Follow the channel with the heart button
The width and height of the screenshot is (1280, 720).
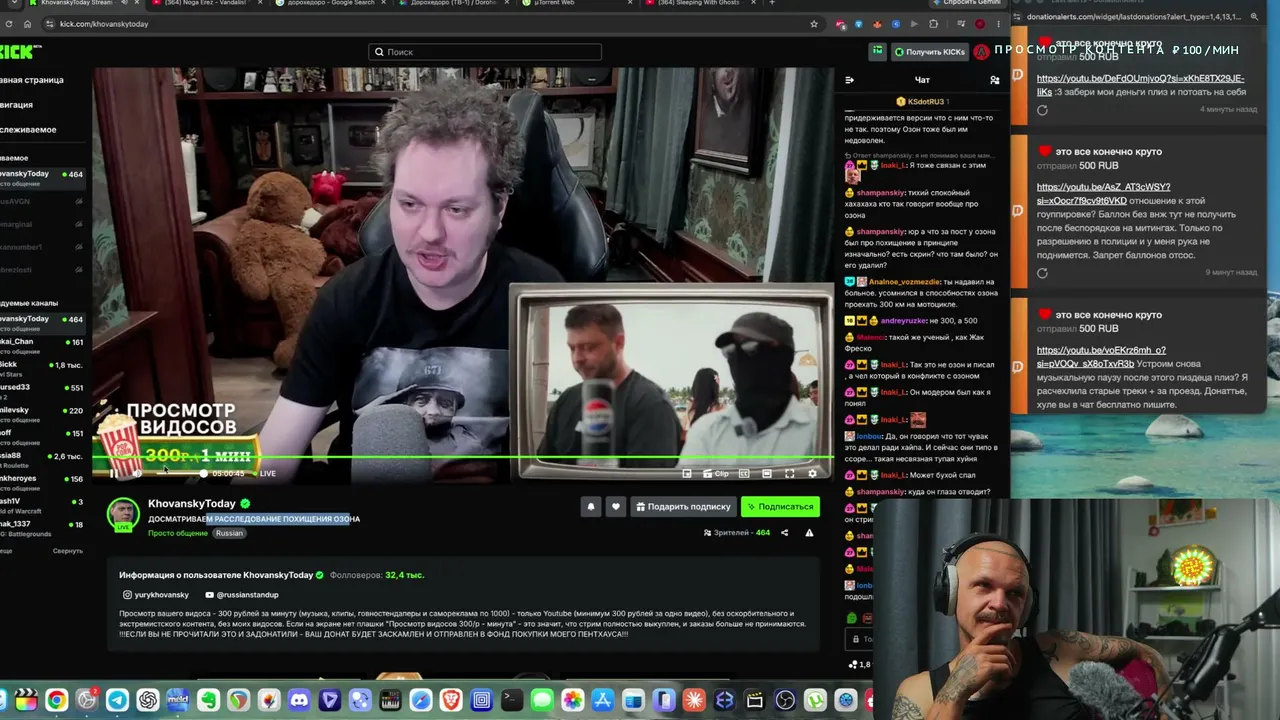click(616, 507)
